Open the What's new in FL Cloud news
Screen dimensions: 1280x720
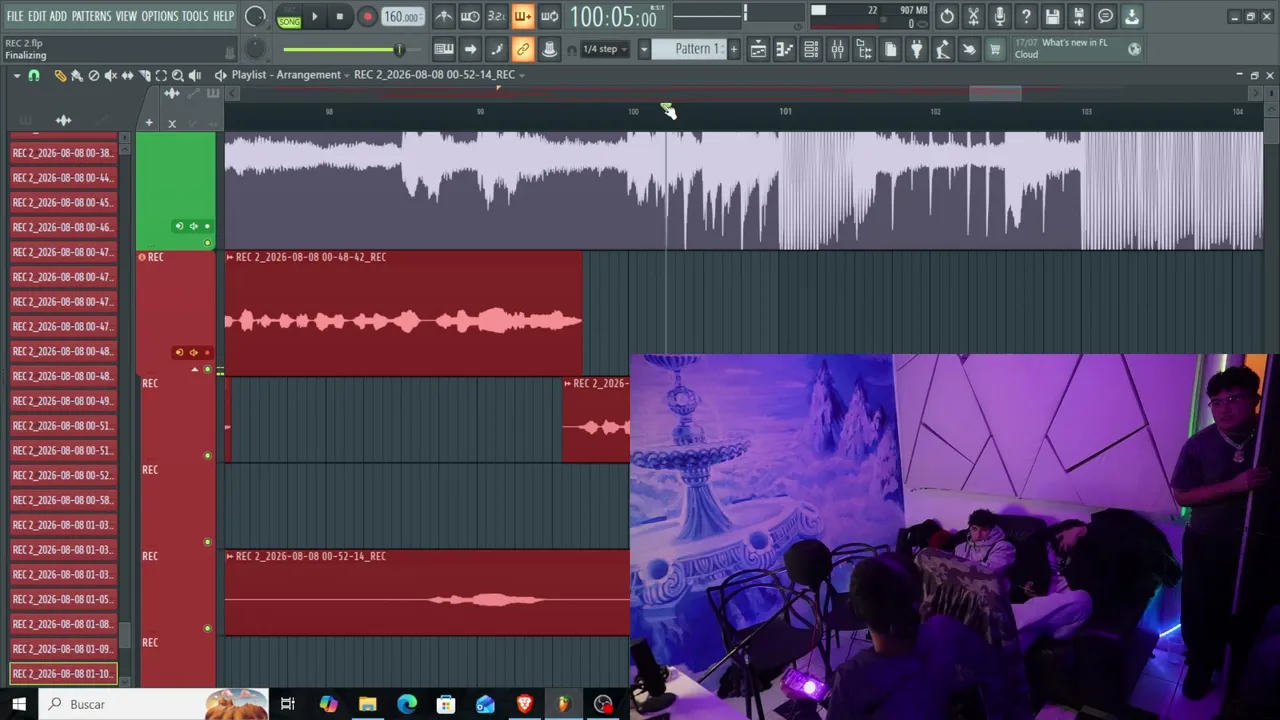(x=1076, y=49)
